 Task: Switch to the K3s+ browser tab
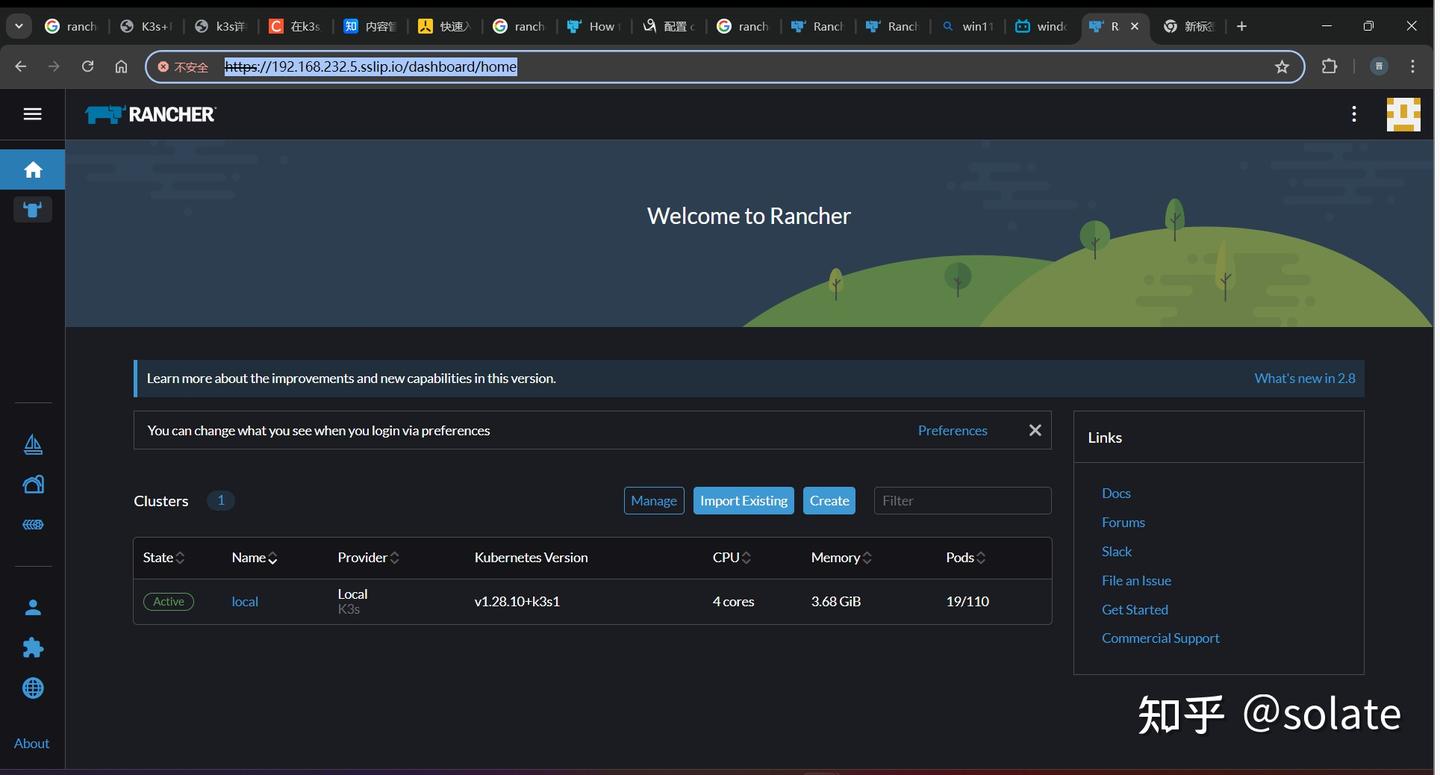coord(147,26)
